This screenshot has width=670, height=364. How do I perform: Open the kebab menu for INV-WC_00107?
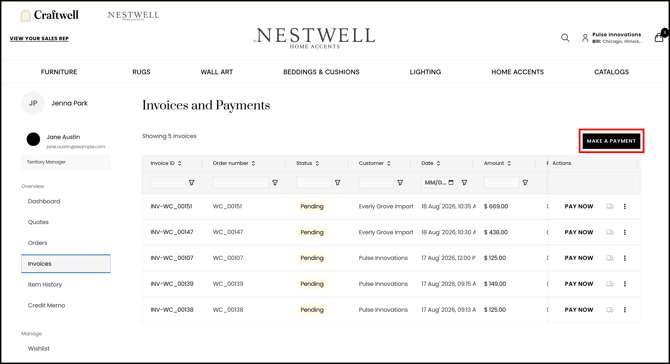point(625,258)
